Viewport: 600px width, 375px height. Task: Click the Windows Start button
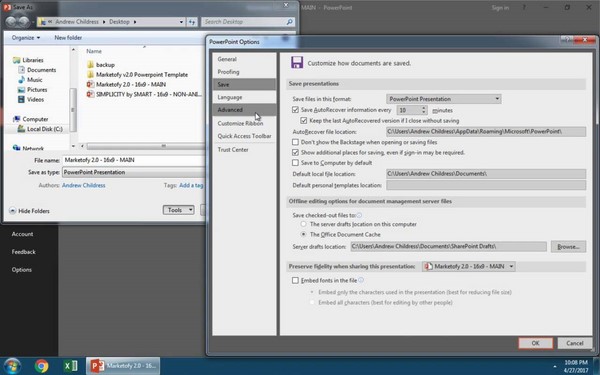[12, 366]
